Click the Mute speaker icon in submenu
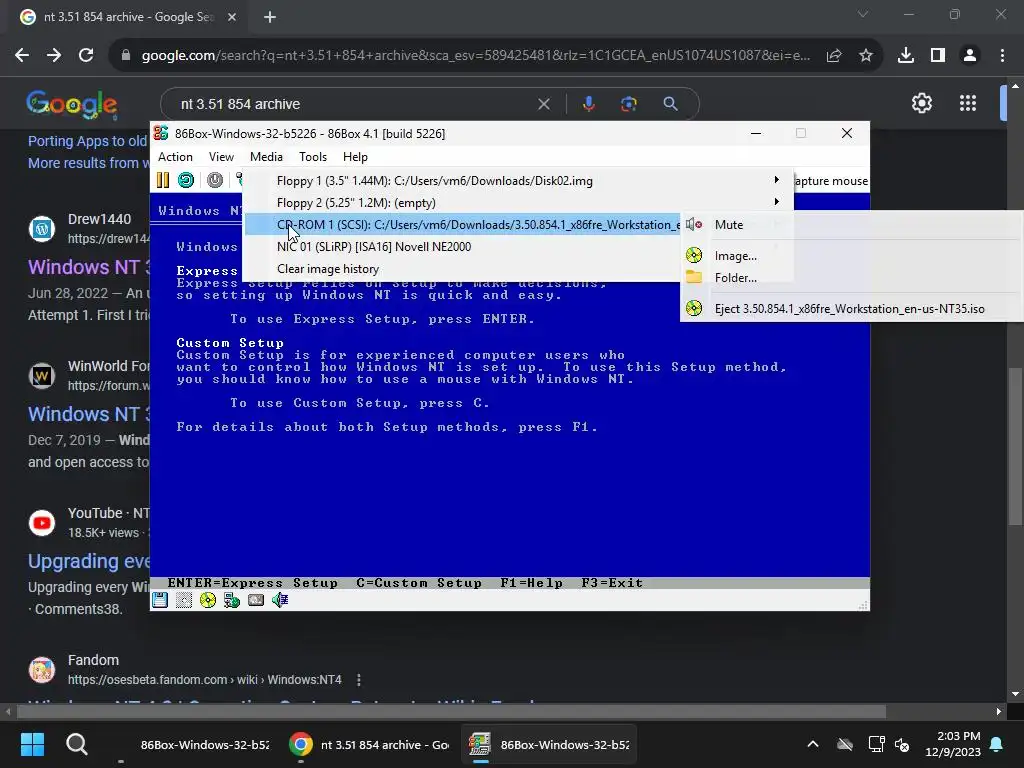The image size is (1024, 768). [694, 225]
